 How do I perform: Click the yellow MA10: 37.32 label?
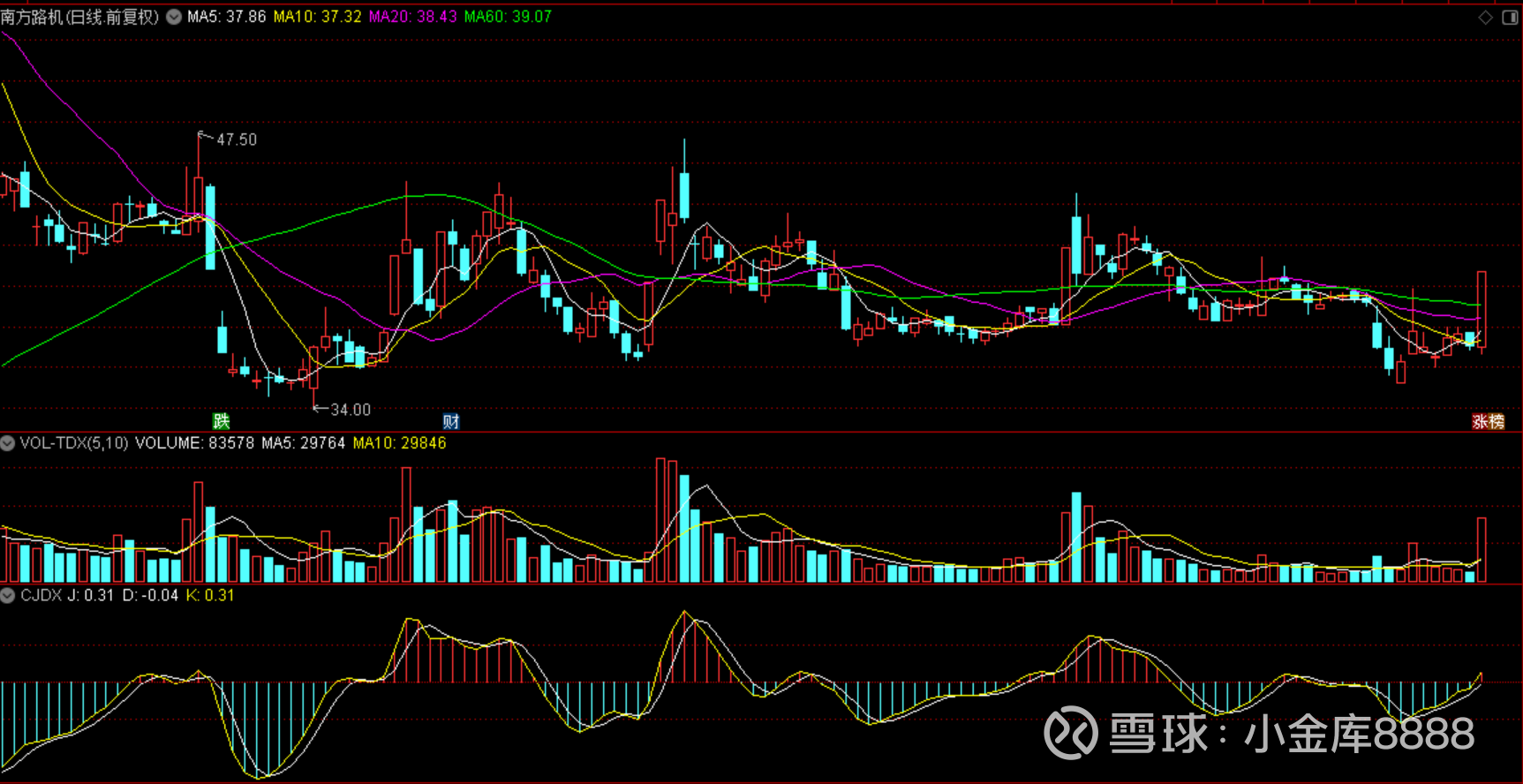(318, 17)
